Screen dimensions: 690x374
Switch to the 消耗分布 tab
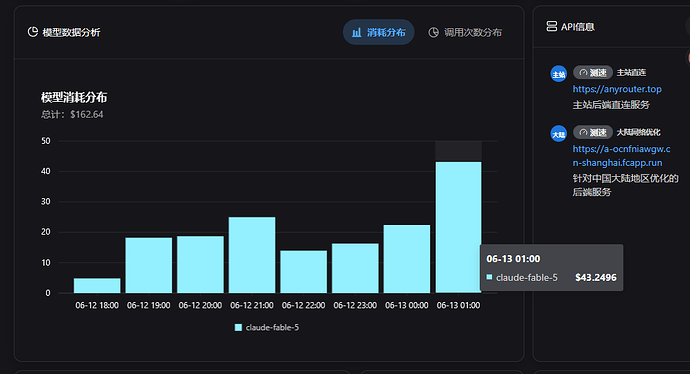pos(378,32)
